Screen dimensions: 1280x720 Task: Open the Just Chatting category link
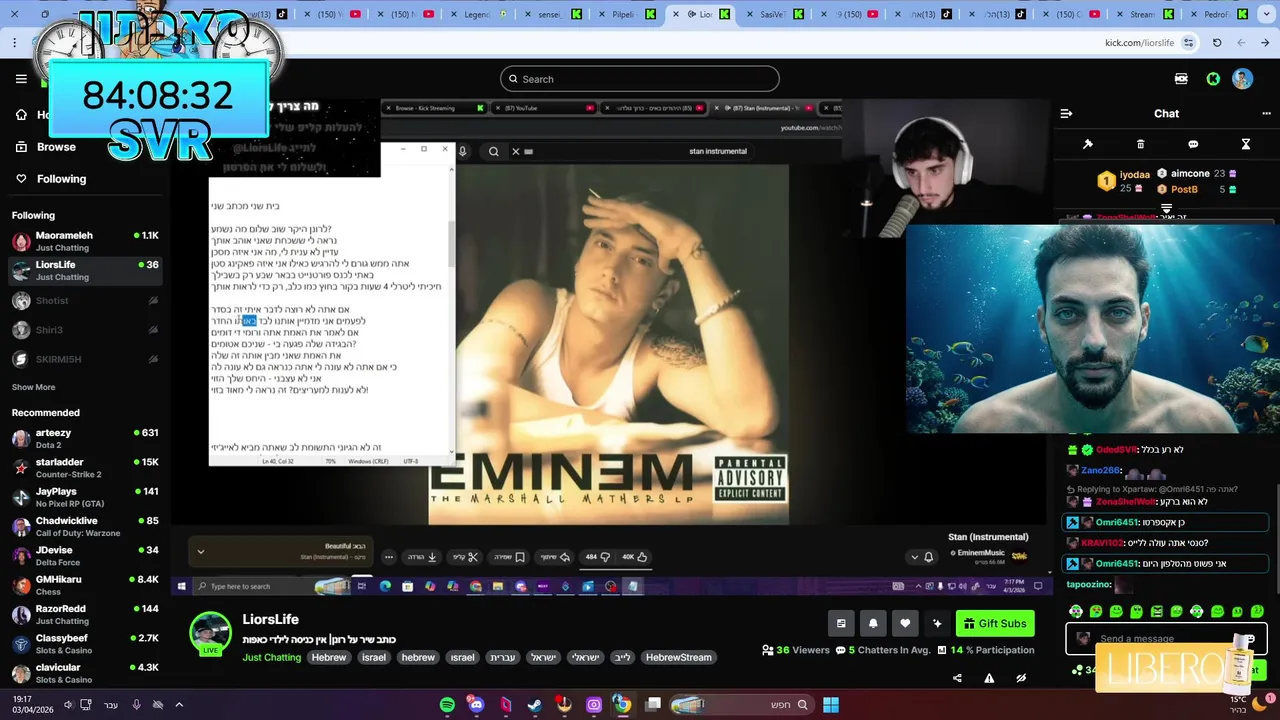pos(271,657)
